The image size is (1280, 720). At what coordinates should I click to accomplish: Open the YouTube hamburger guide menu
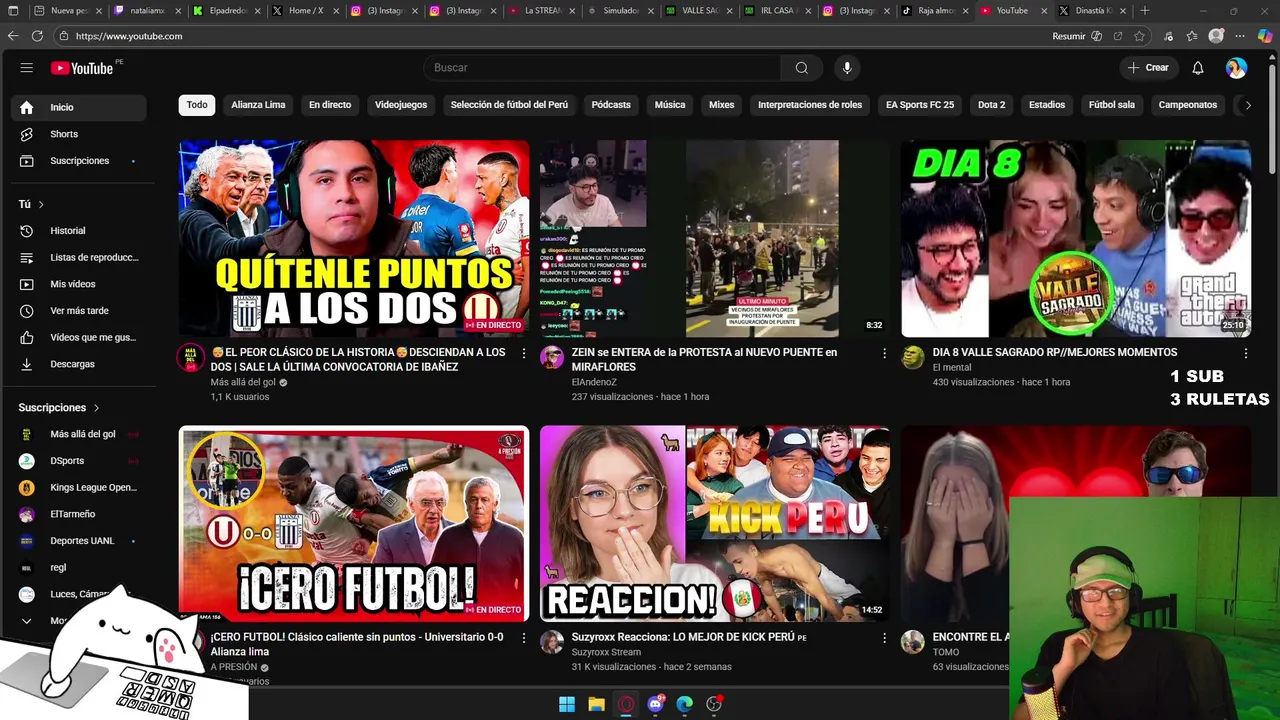pos(27,68)
